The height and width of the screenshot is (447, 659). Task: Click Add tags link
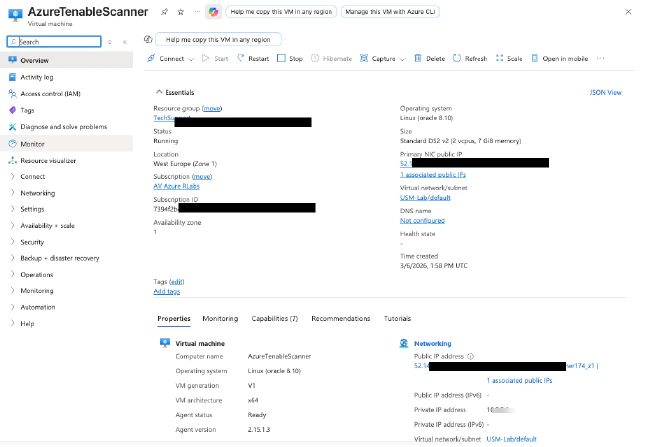point(167,291)
